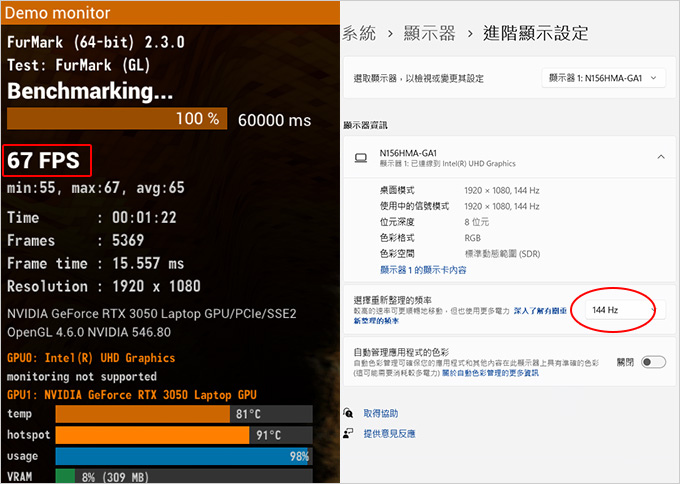Click the Time value 00:01:22

click(x=144, y=217)
